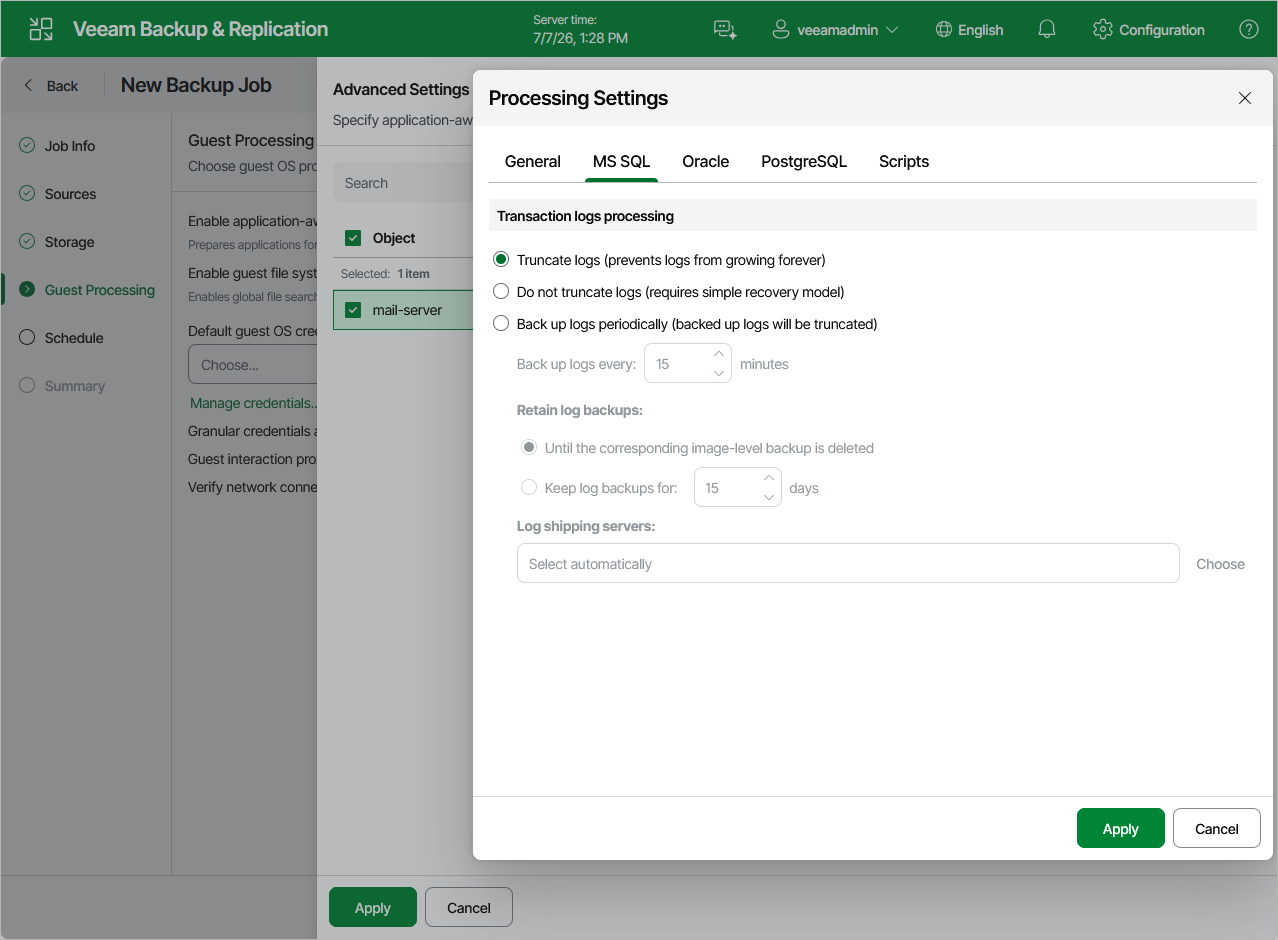
Task: Increase the Keep log backups days
Action: click(768, 478)
